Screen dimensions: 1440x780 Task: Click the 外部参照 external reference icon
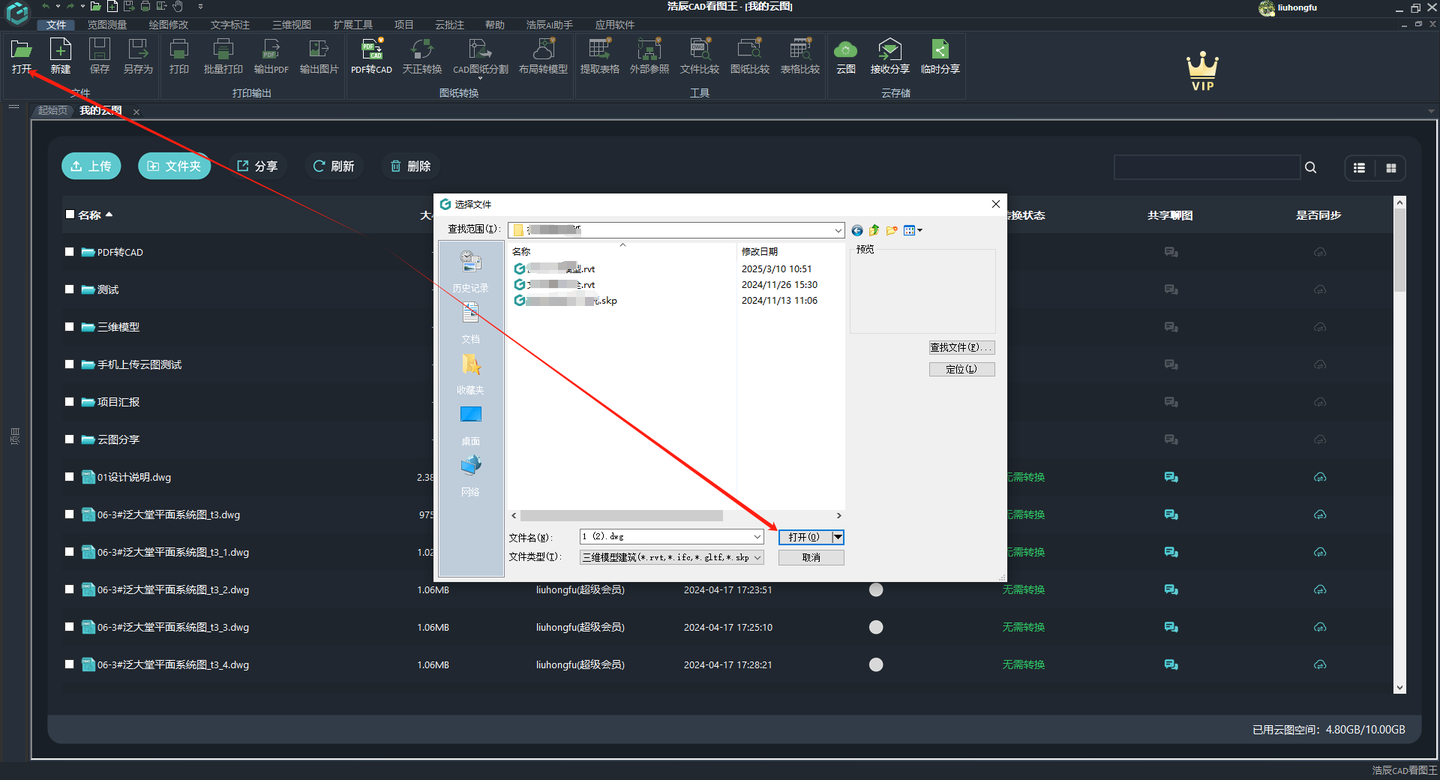pos(649,56)
